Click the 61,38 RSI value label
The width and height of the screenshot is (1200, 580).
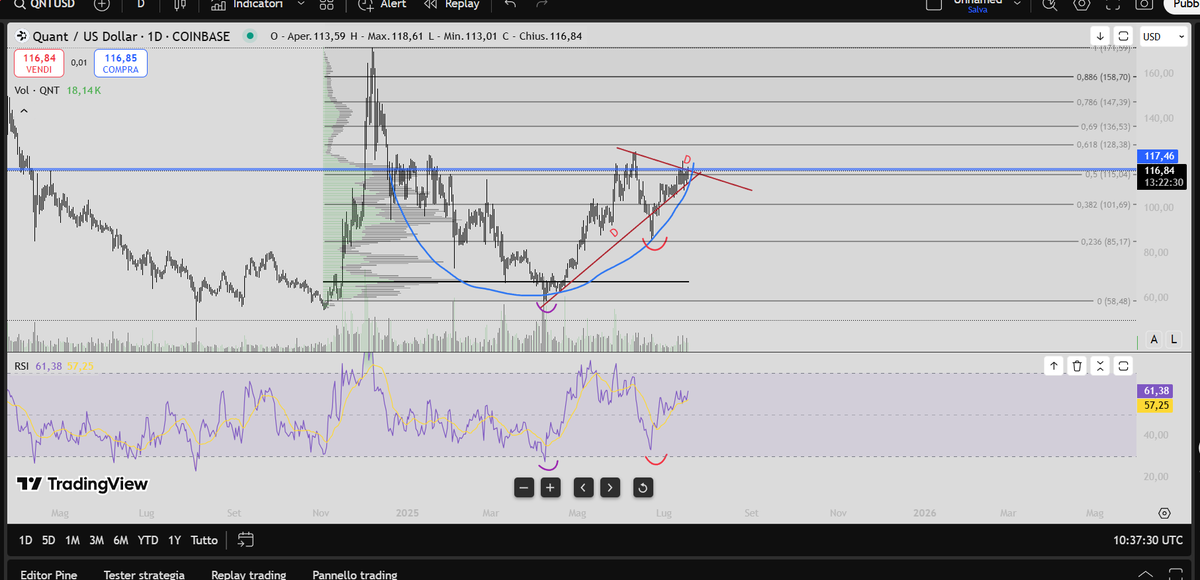pyautogui.click(x=1157, y=390)
